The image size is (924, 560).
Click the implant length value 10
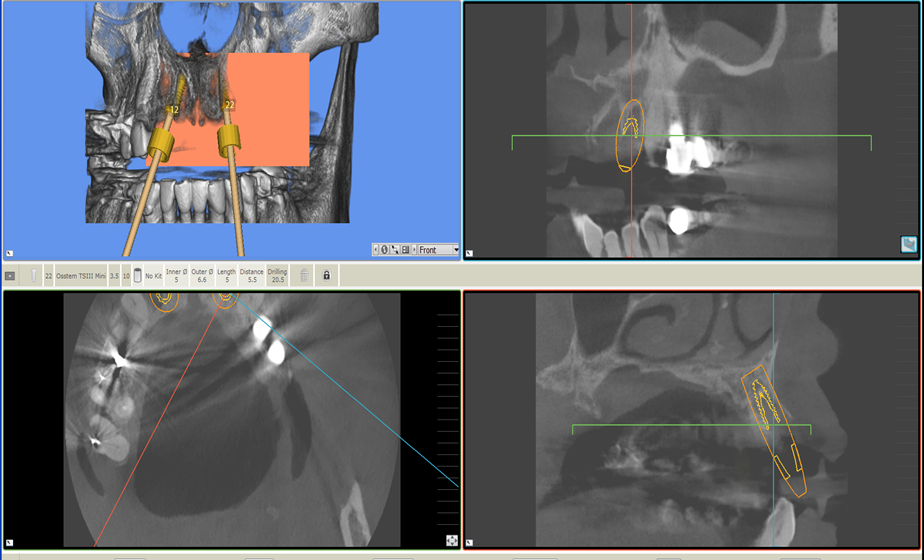126,276
